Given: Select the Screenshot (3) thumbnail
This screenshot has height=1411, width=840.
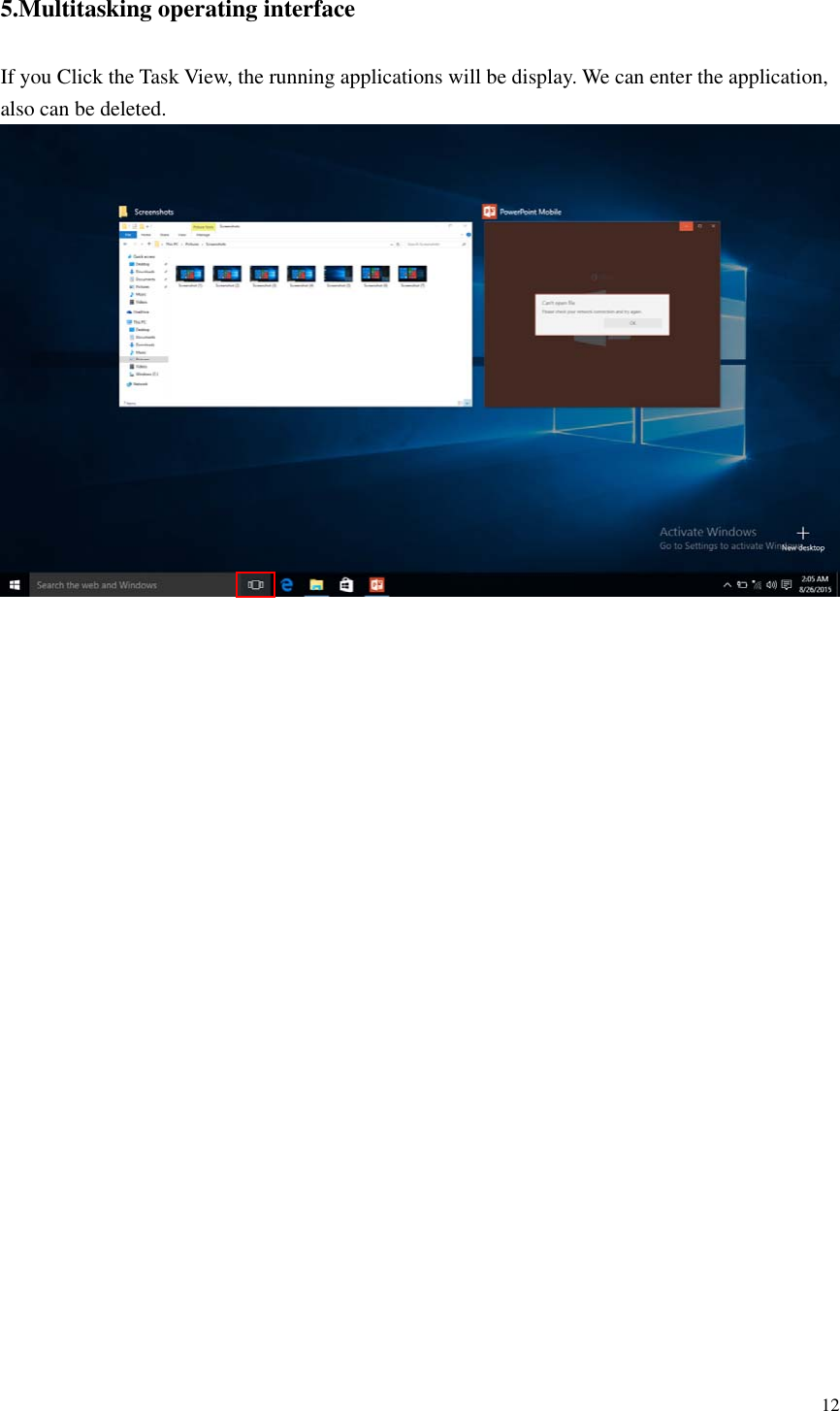Looking at the screenshot, I should pyautogui.click(x=264, y=278).
